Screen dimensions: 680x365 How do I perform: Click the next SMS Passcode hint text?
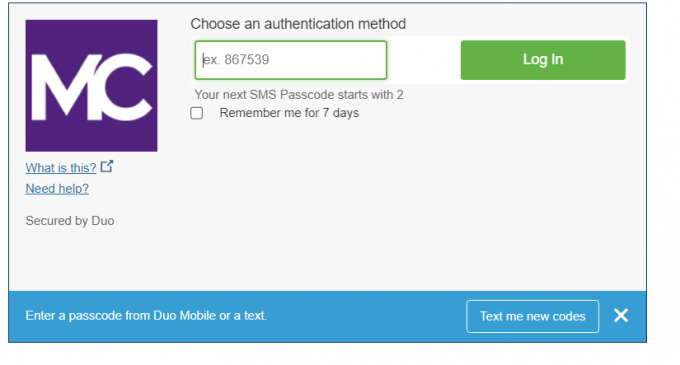coord(299,95)
